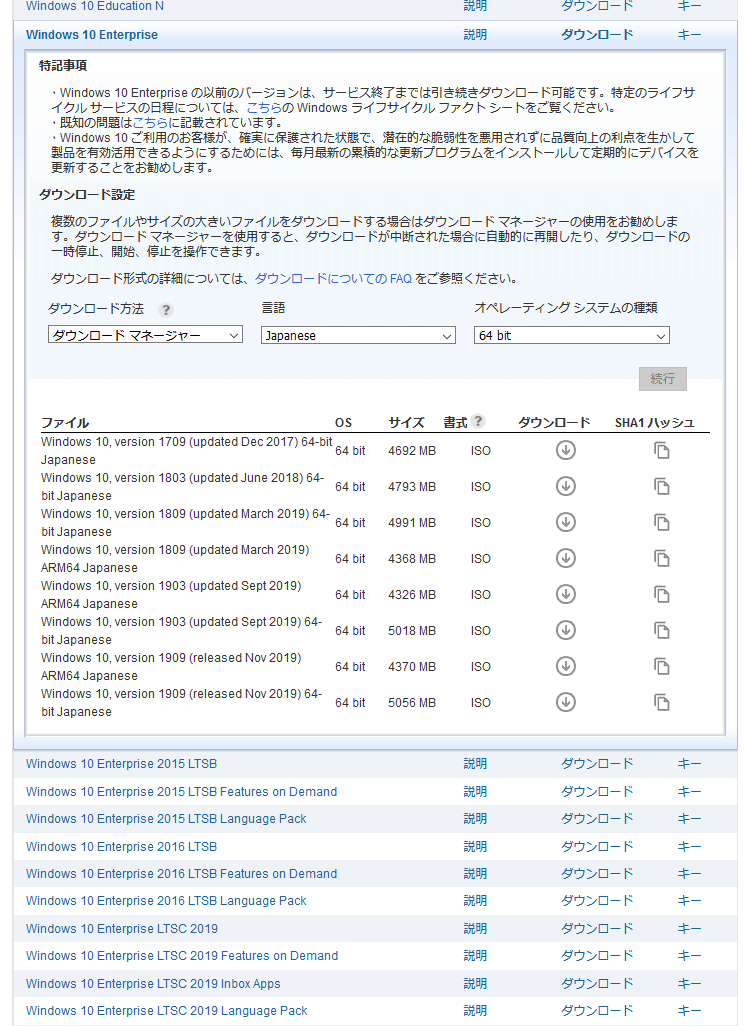The width and height of the screenshot is (744, 1026).
Task: Click キー for LTSC 2019 Inbox Apps
Action: (x=689, y=983)
